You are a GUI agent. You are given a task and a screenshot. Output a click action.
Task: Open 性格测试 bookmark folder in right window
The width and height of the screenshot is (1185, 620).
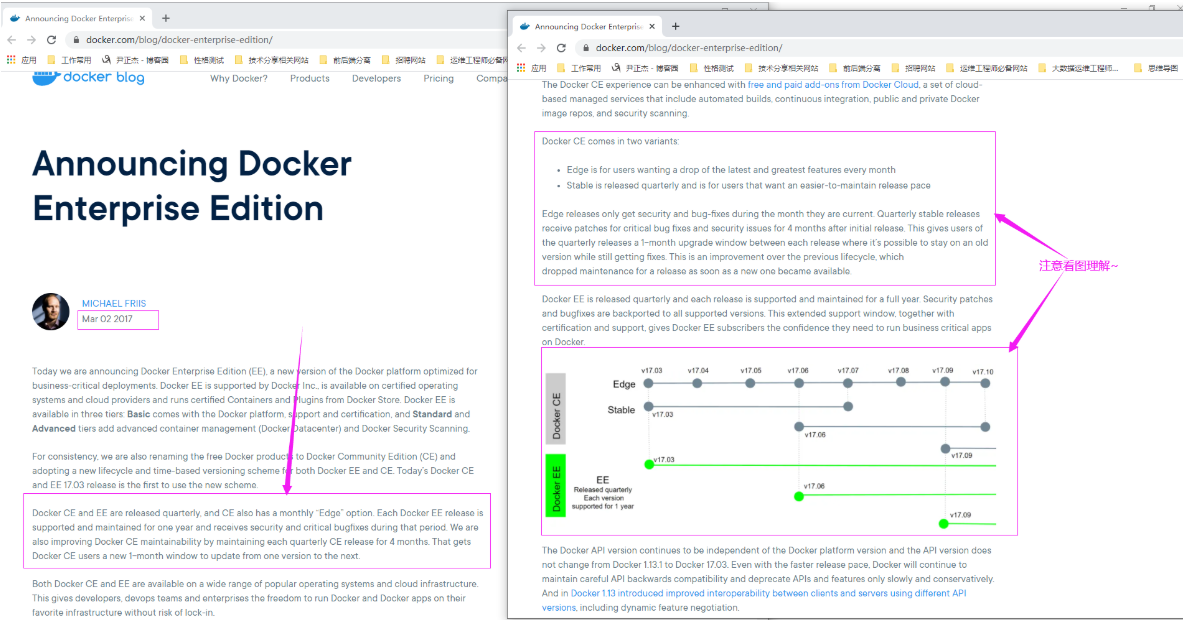(712, 68)
